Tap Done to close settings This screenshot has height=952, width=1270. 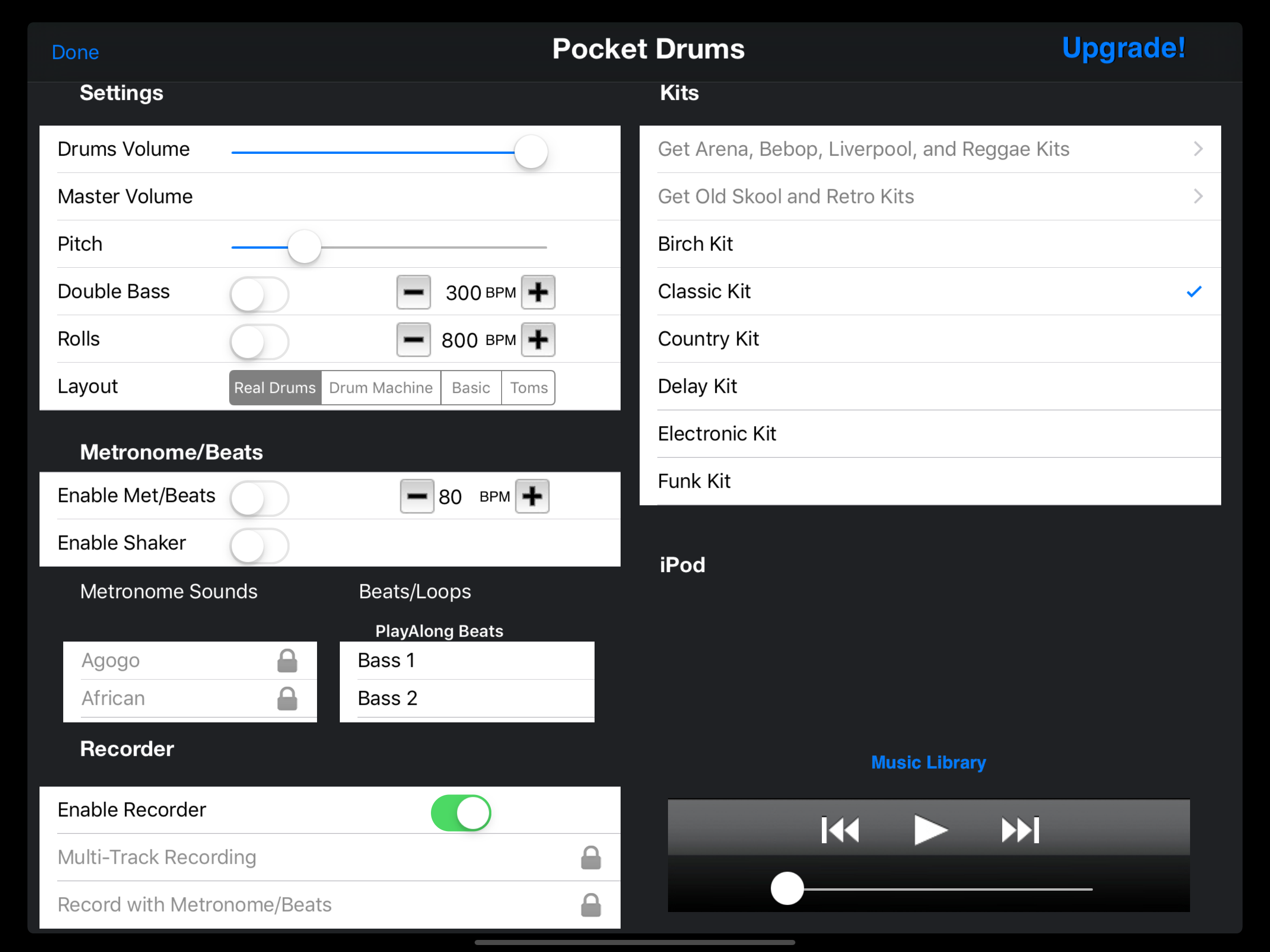(x=75, y=52)
